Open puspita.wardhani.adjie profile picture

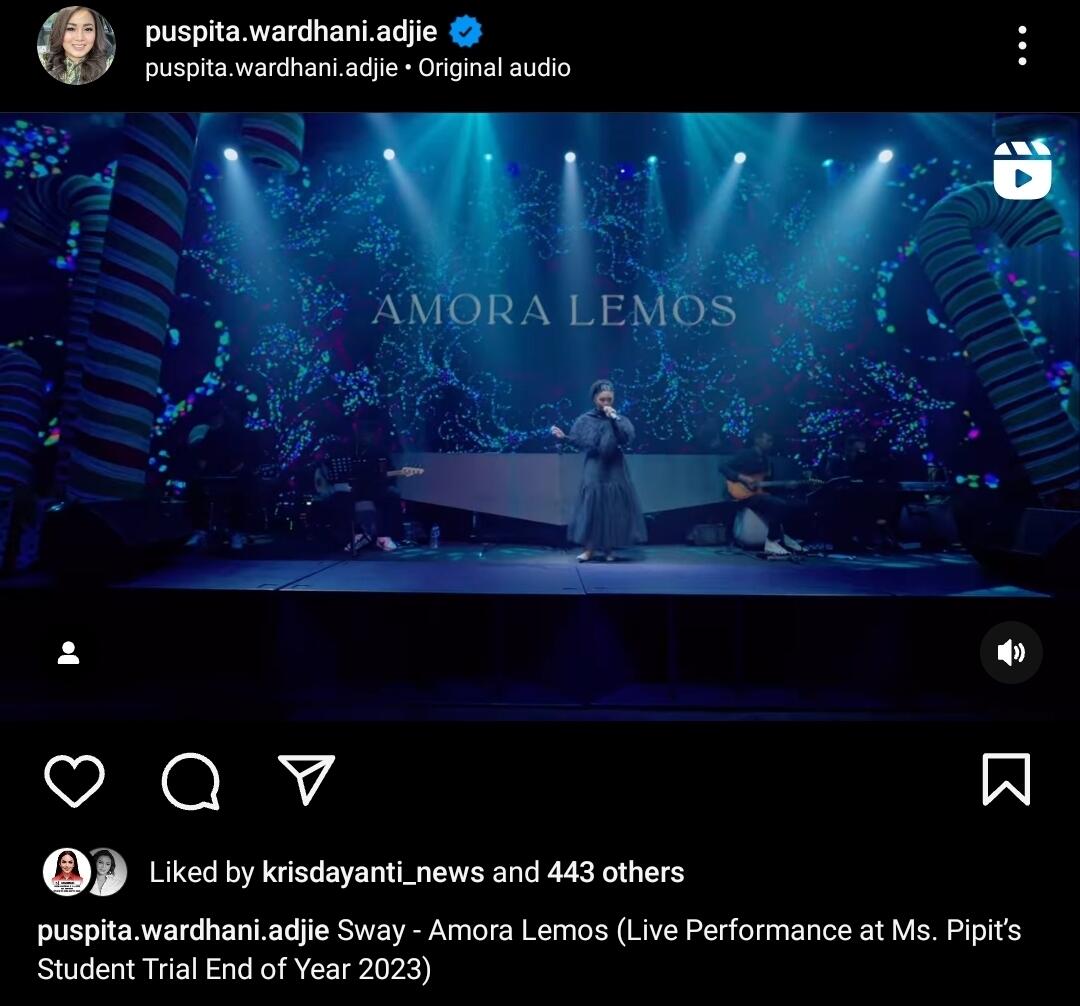point(76,46)
